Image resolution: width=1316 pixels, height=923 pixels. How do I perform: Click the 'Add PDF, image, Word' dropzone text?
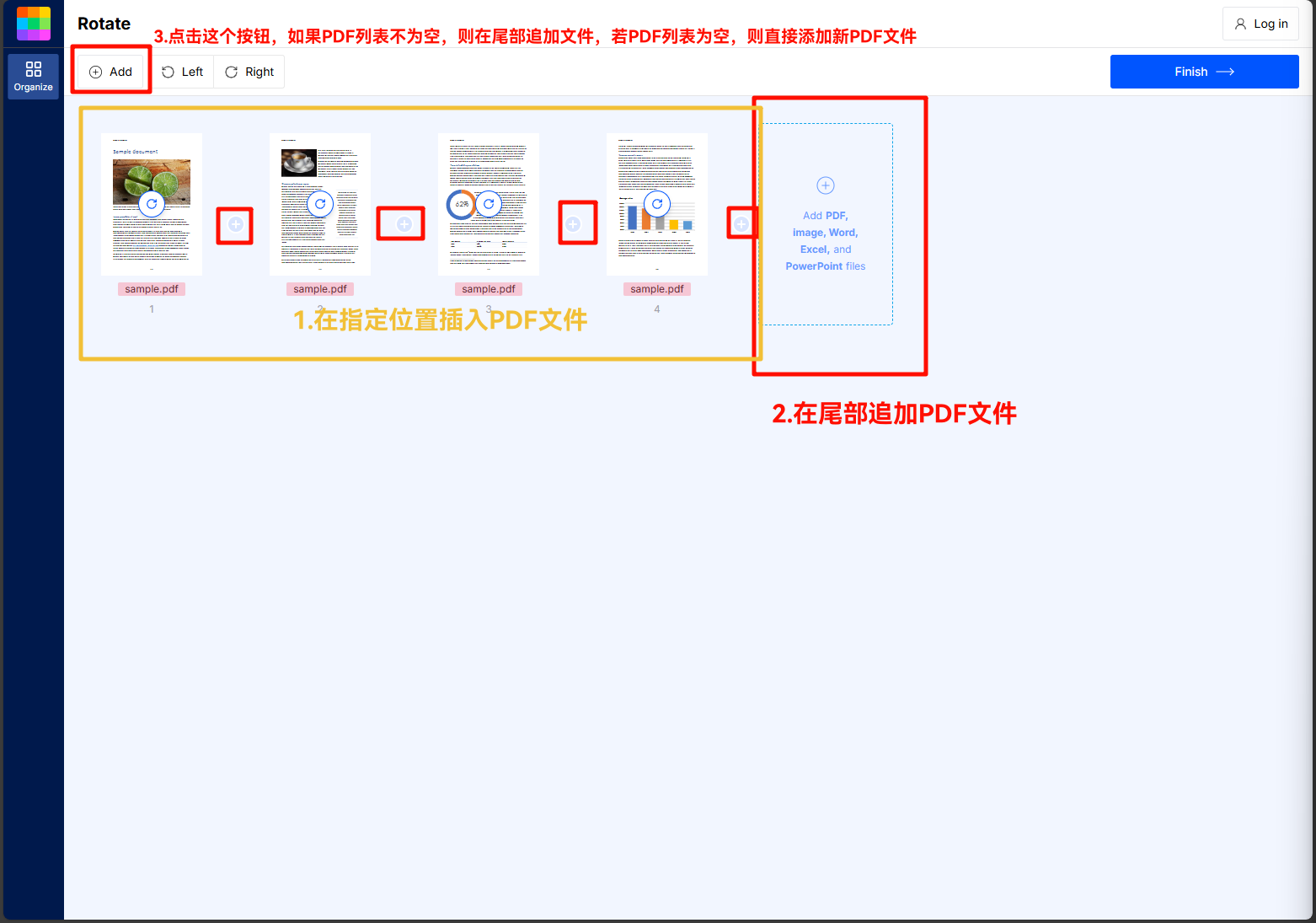[826, 241]
